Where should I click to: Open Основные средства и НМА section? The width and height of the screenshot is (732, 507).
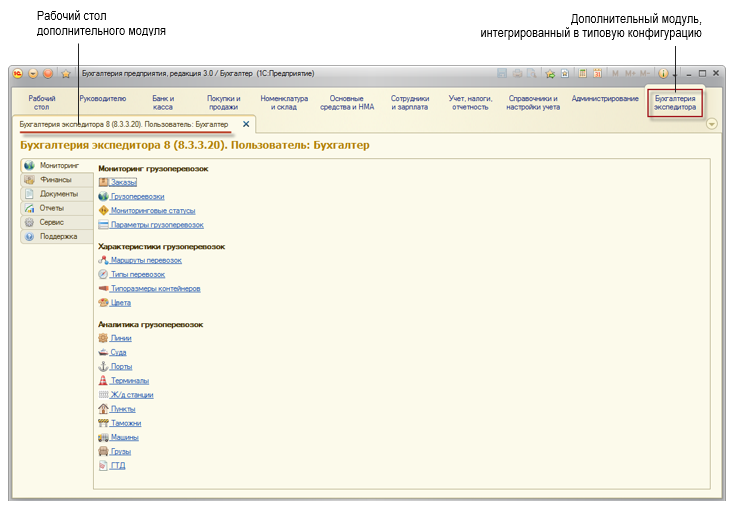pos(347,103)
